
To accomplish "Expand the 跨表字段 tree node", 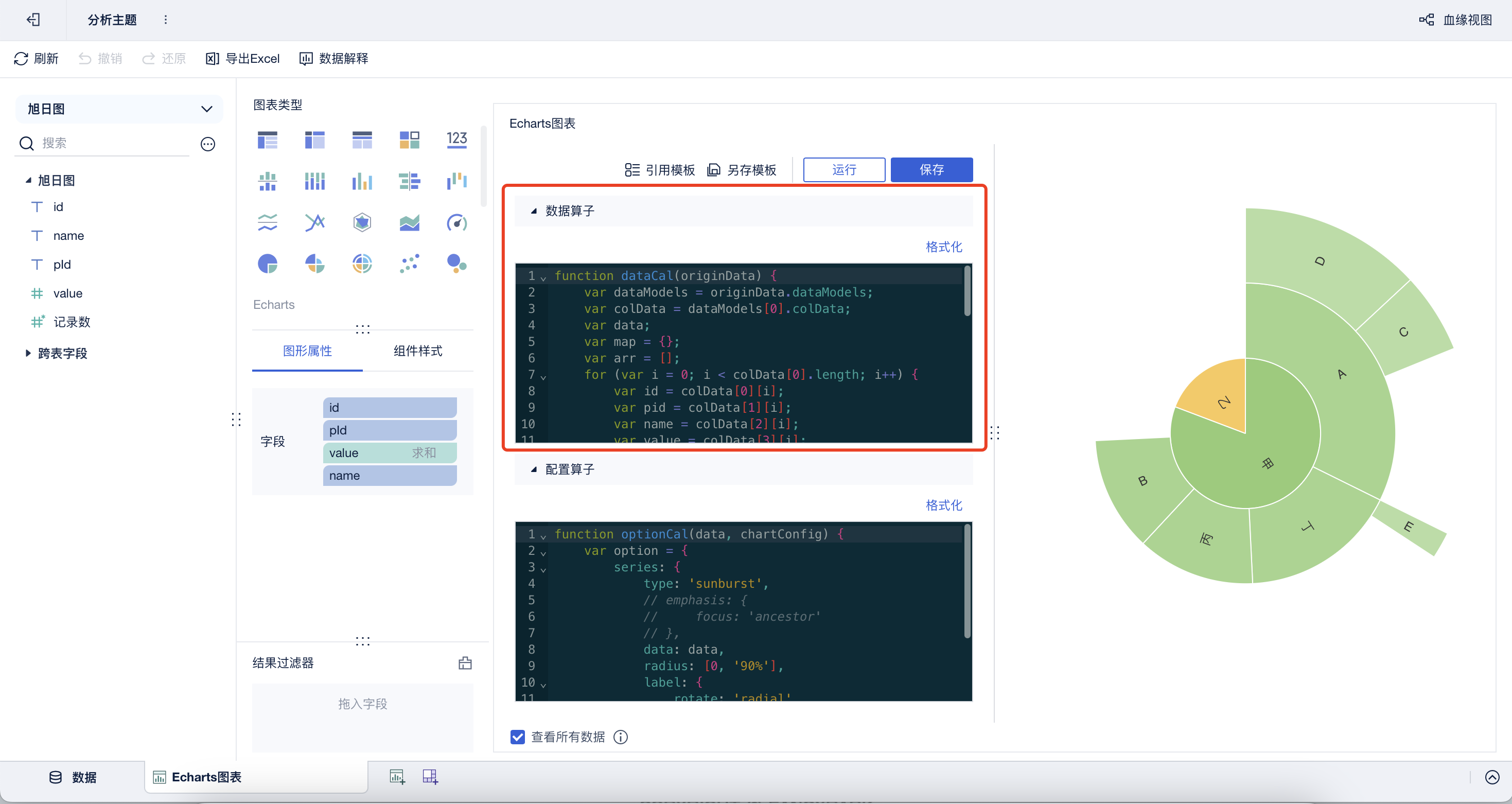I will click(x=28, y=353).
